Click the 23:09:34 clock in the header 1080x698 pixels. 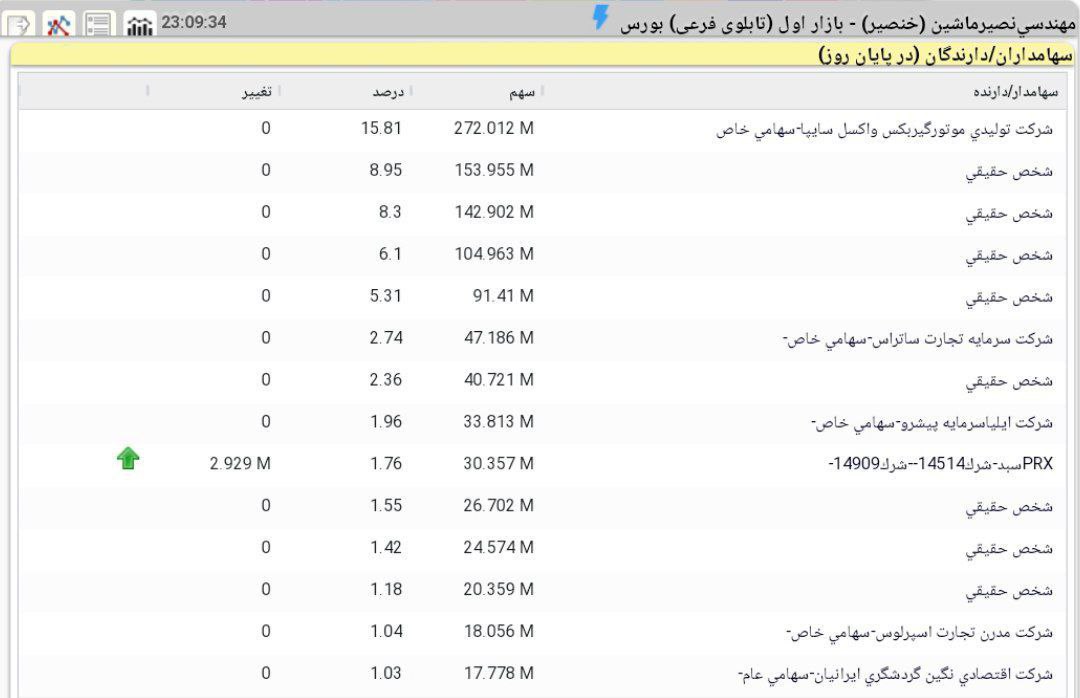point(194,23)
